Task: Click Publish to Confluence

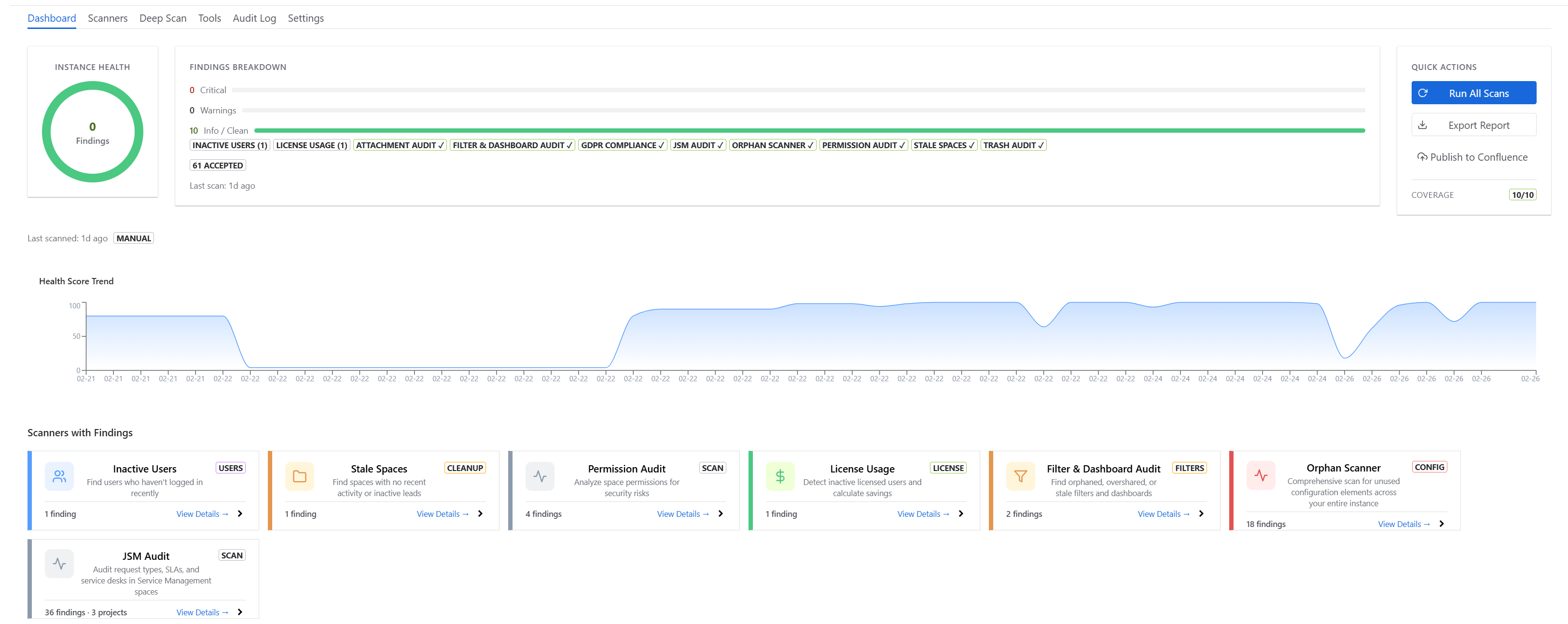Action: pos(1474,157)
